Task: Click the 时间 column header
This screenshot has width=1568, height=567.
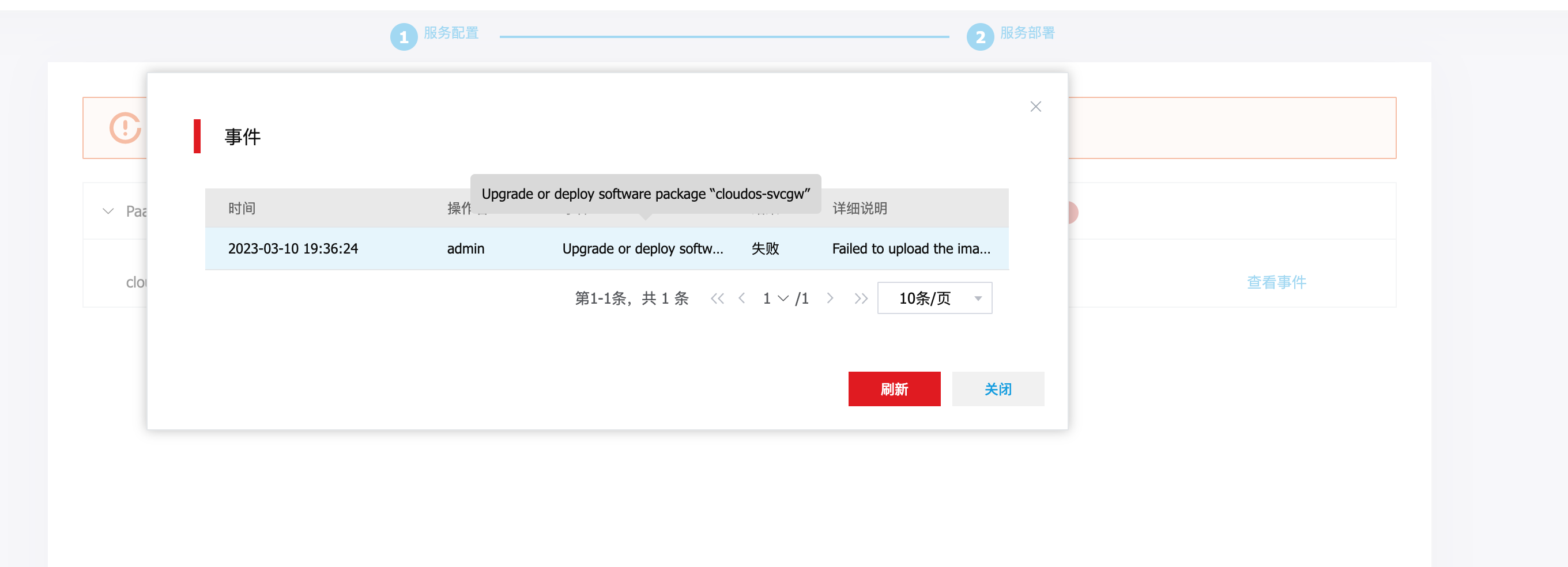Action: (x=242, y=209)
